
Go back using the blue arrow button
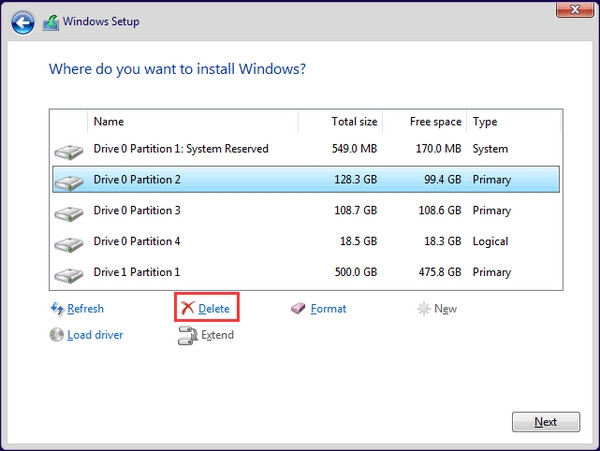(x=23, y=23)
